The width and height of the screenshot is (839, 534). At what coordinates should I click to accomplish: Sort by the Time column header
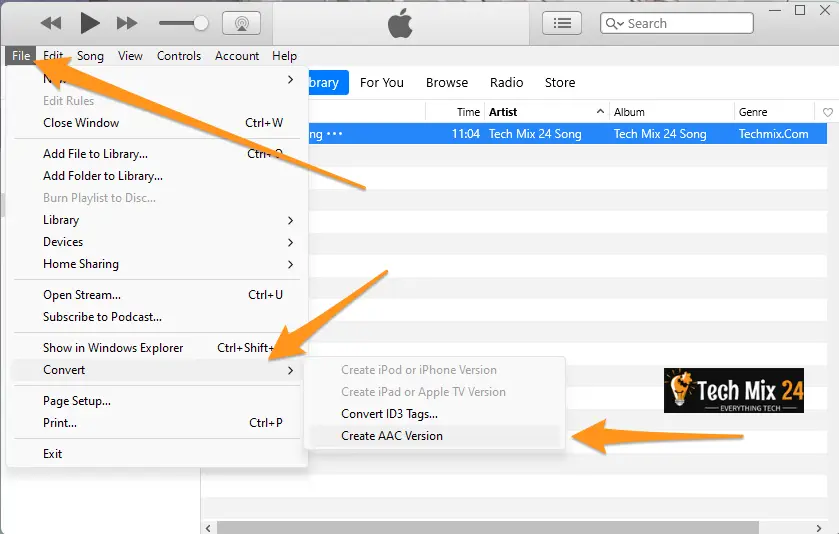click(468, 112)
